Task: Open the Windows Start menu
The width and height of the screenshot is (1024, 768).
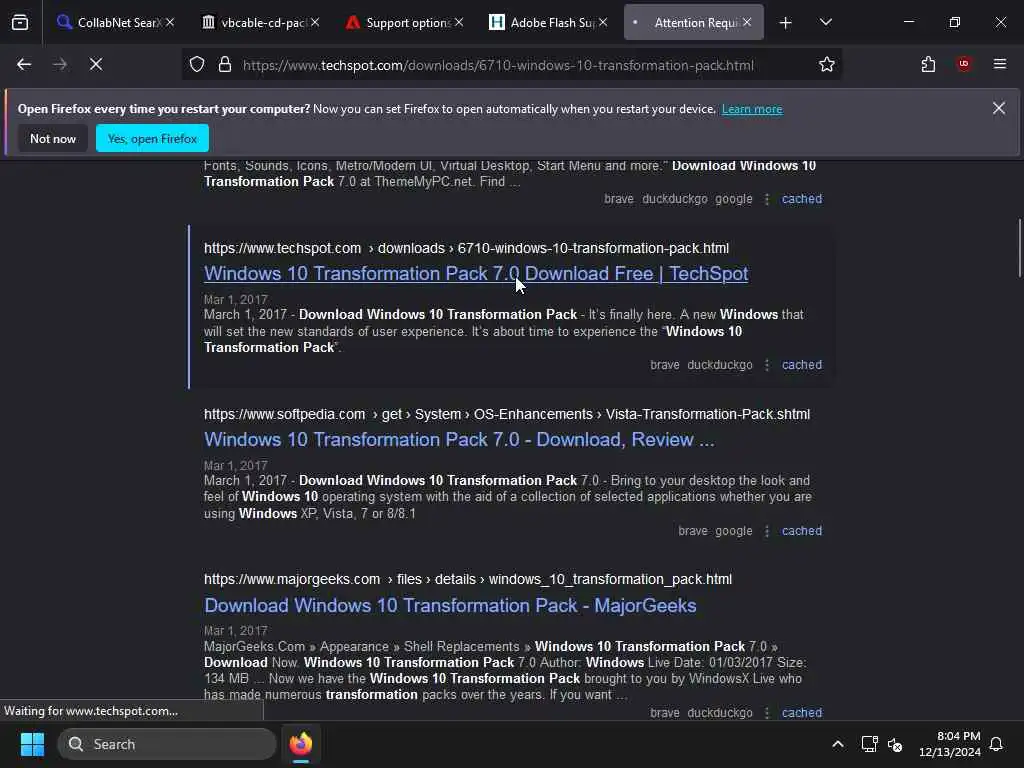Action: coord(32,744)
